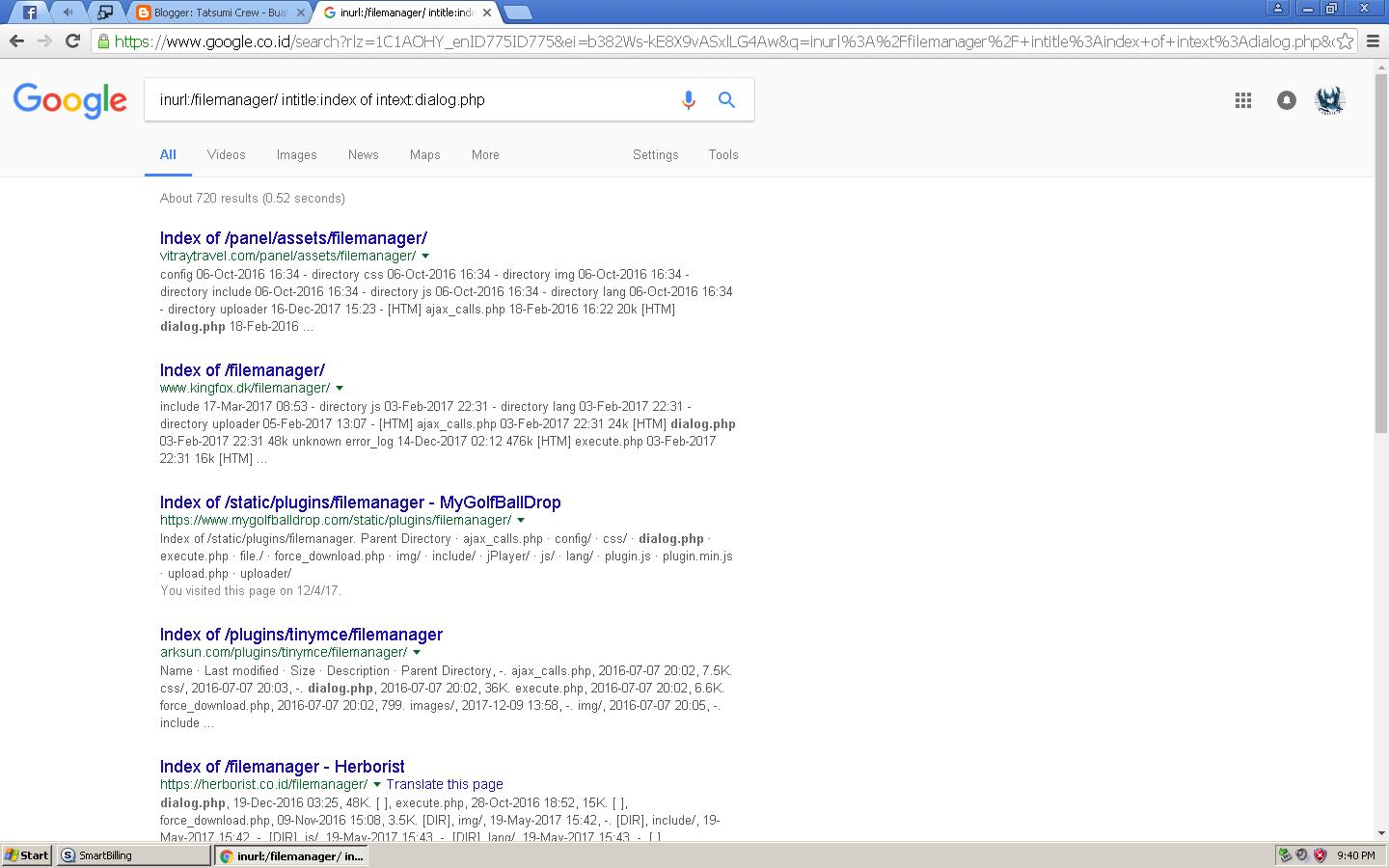Switch to the muted audio pinned tab
This screenshot has width=1389, height=868.
click(68, 13)
